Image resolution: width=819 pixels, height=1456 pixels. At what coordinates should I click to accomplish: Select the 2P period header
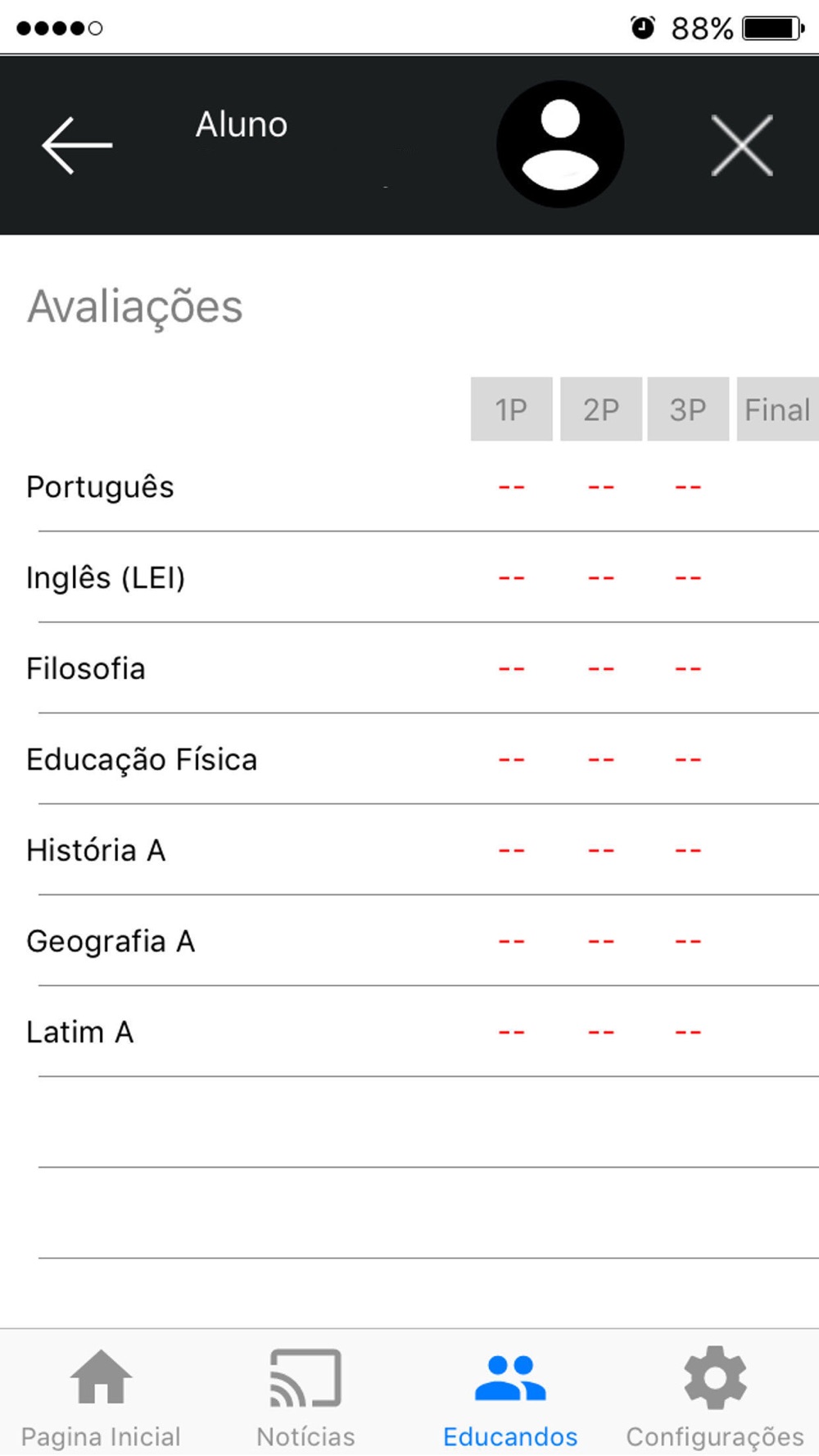pos(601,409)
